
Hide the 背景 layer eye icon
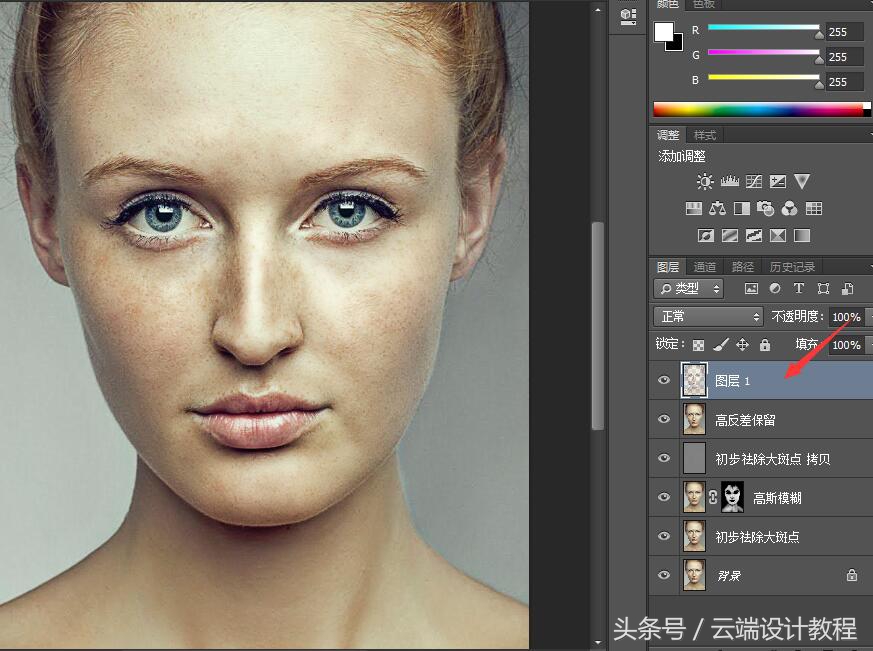[664, 575]
